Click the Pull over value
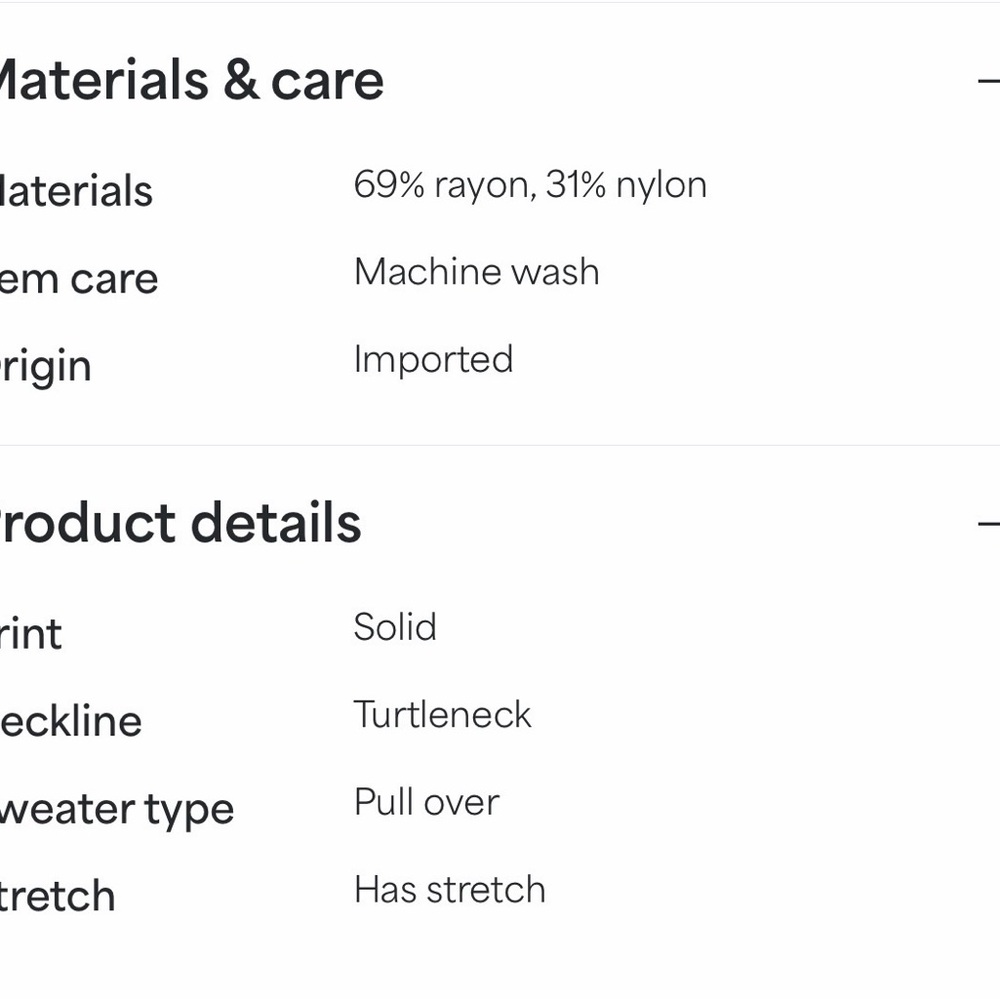The image size is (1000, 1000). coord(426,802)
